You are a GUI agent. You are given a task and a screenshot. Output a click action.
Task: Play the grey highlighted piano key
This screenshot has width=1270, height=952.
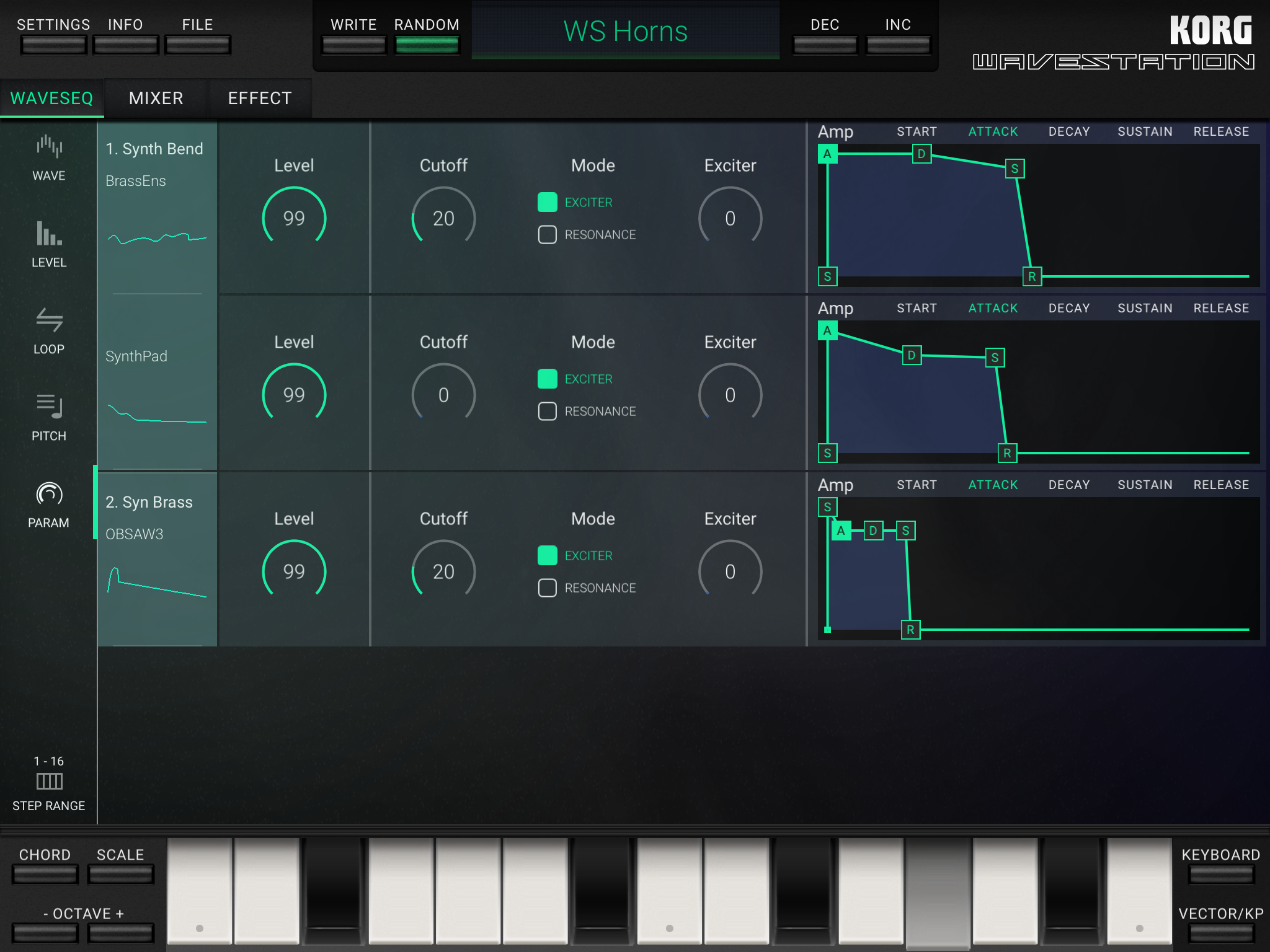[938, 893]
